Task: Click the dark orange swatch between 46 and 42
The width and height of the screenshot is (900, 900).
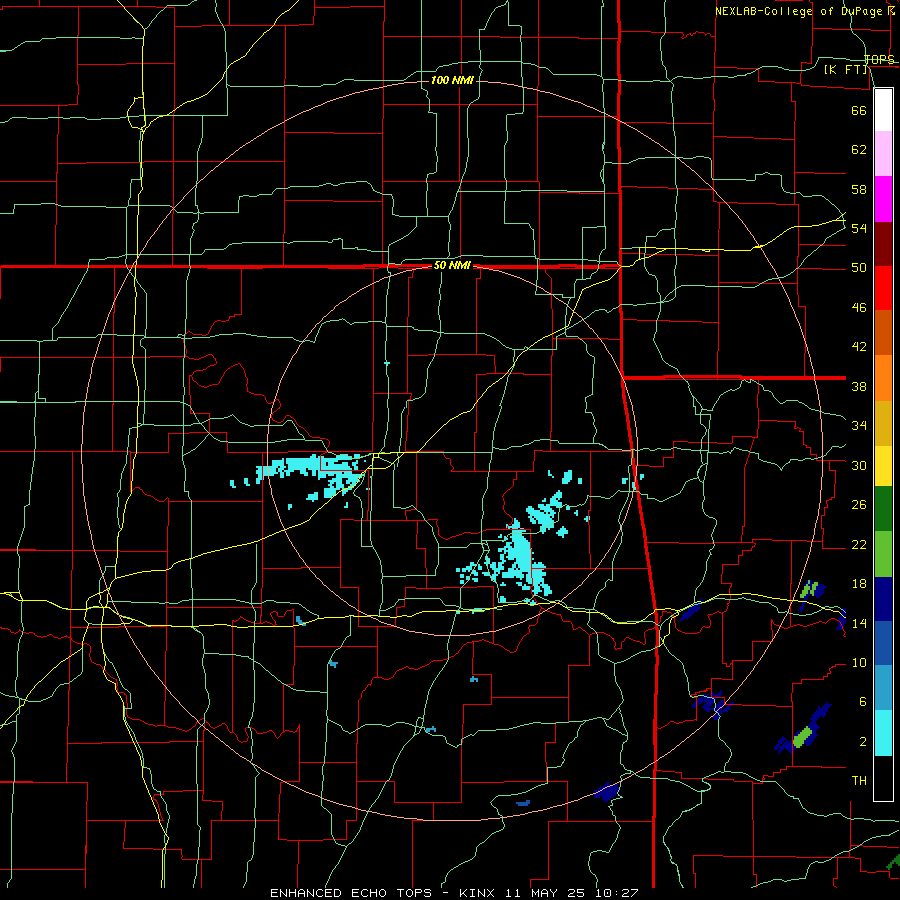Action: tap(883, 333)
